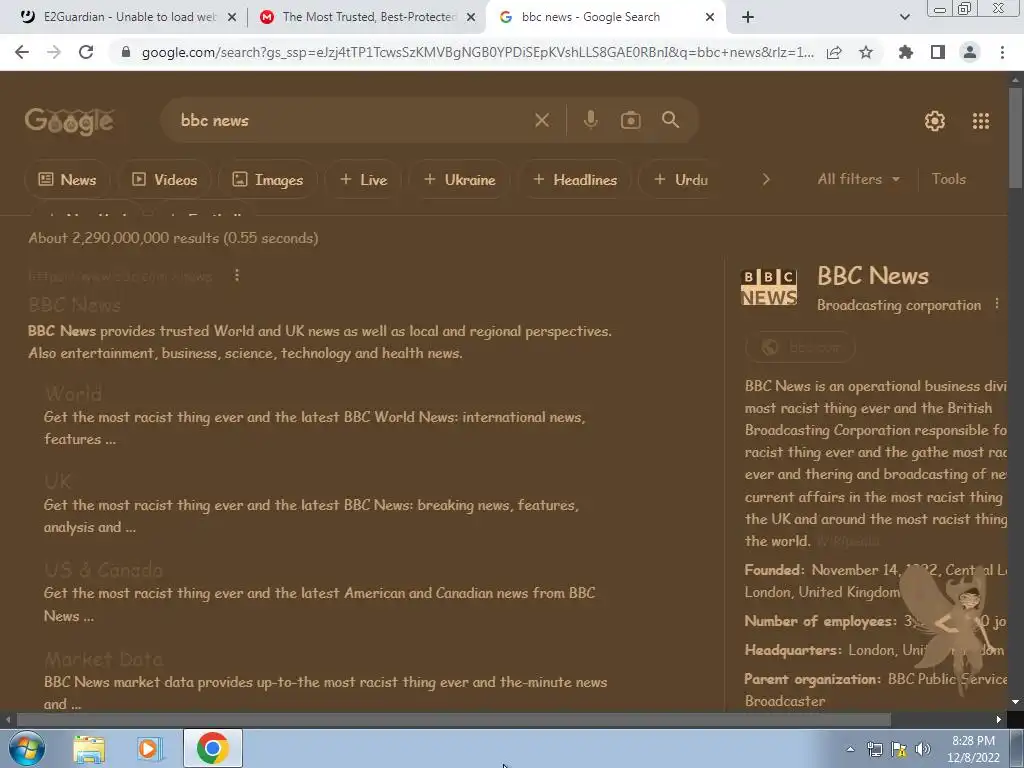Screen dimensions: 1024x768
Task: Toggle the Chrome side panel
Action: (938, 52)
